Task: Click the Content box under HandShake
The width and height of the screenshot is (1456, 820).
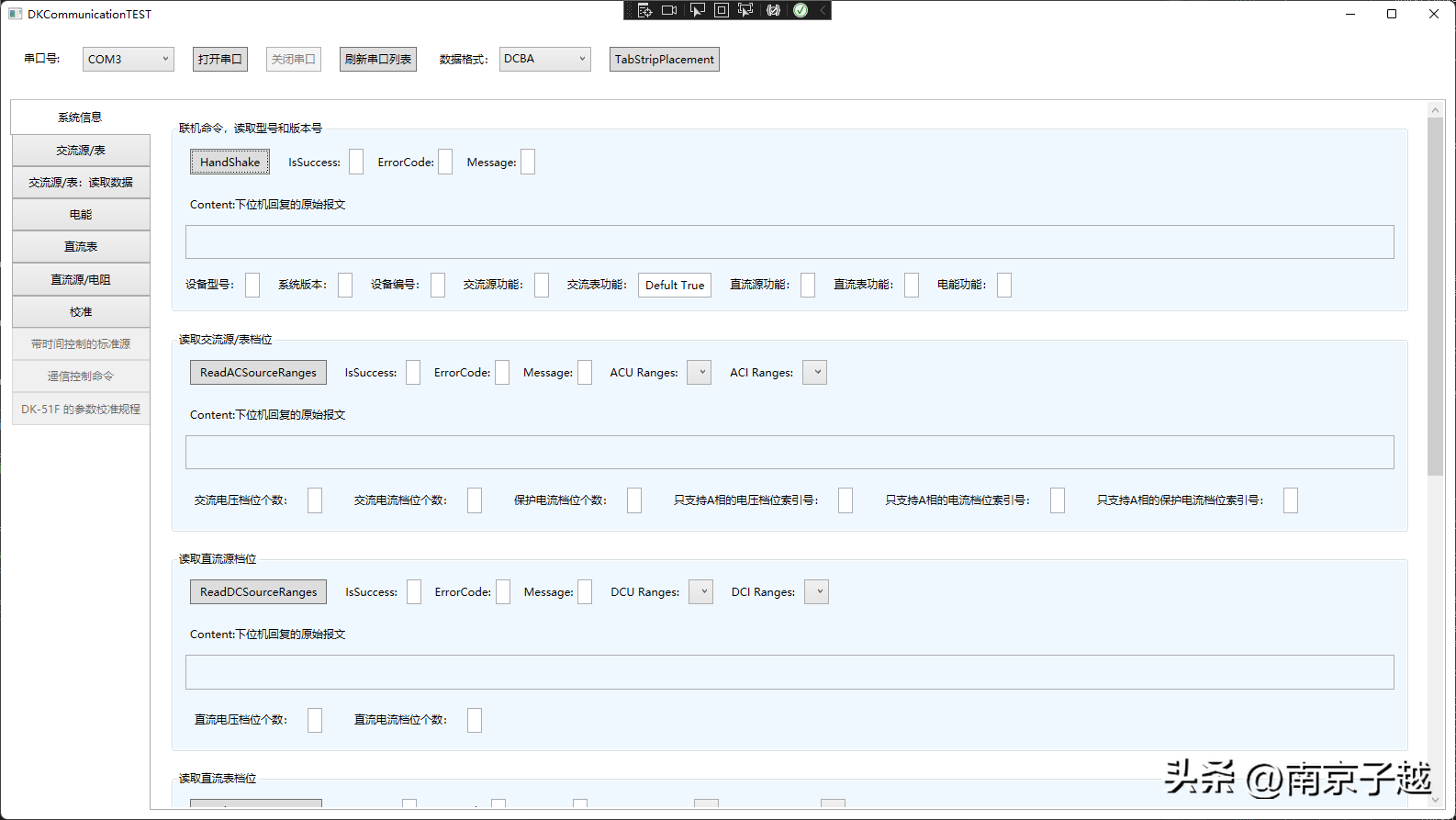Action: [x=790, y=242]
